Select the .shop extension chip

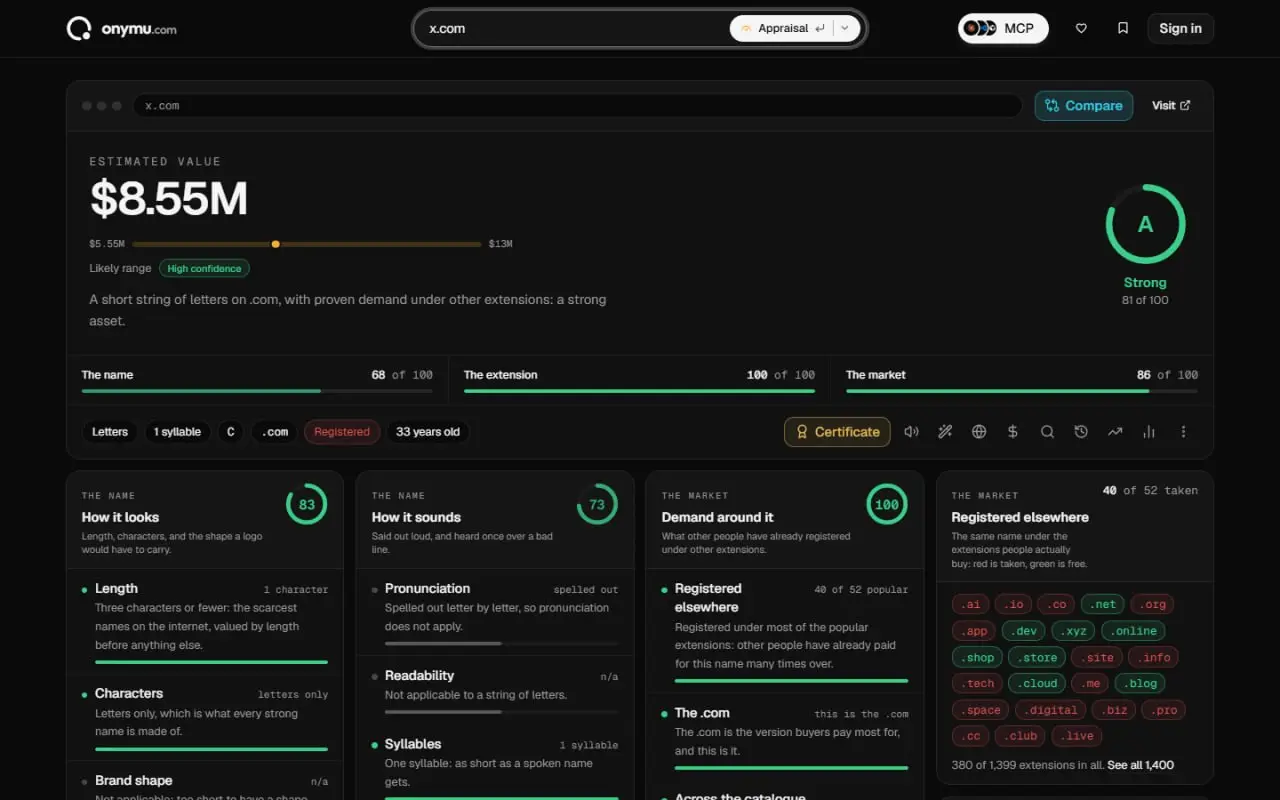(x=977, y=657)
